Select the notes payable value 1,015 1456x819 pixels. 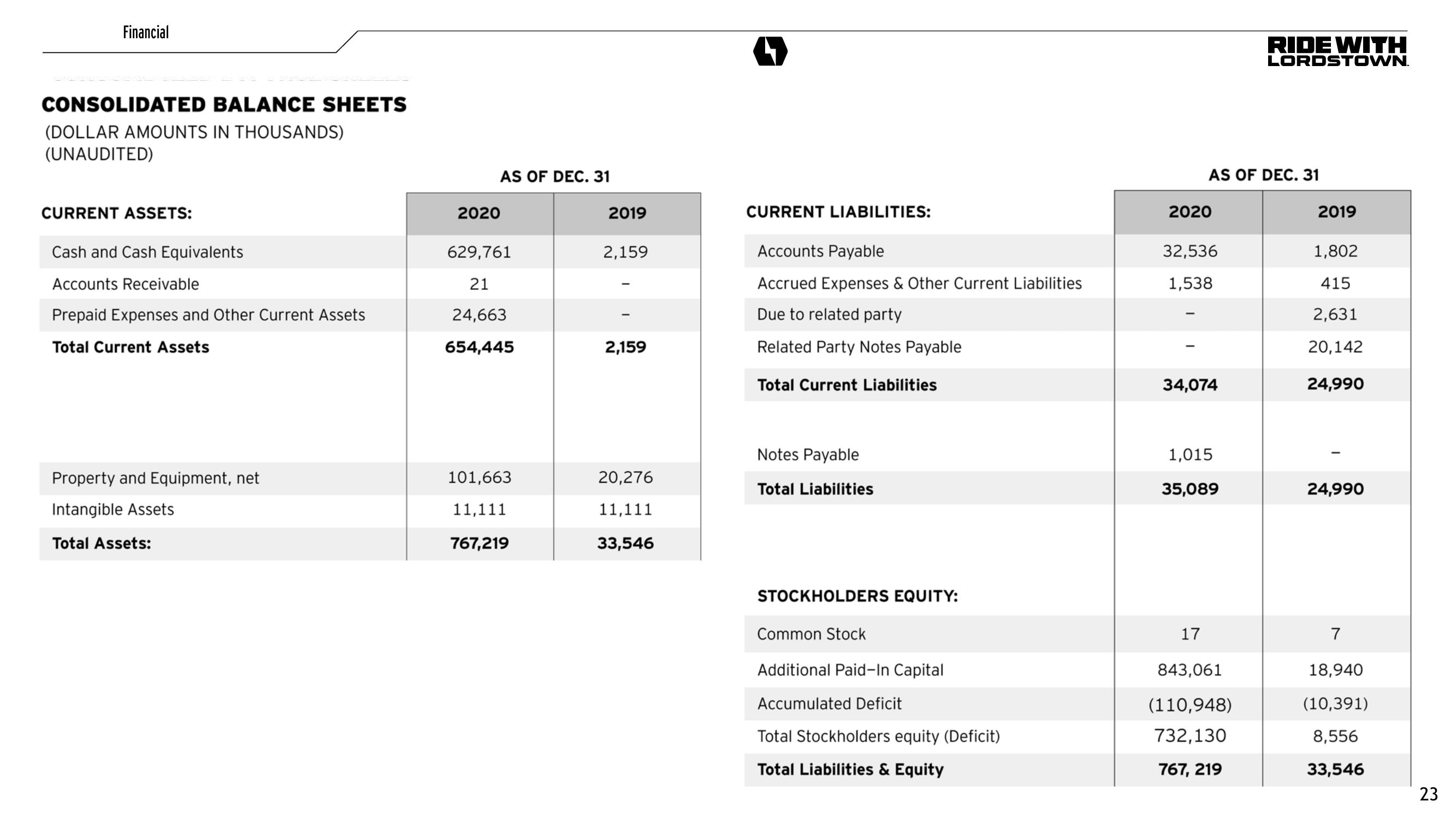[1190, 455]
